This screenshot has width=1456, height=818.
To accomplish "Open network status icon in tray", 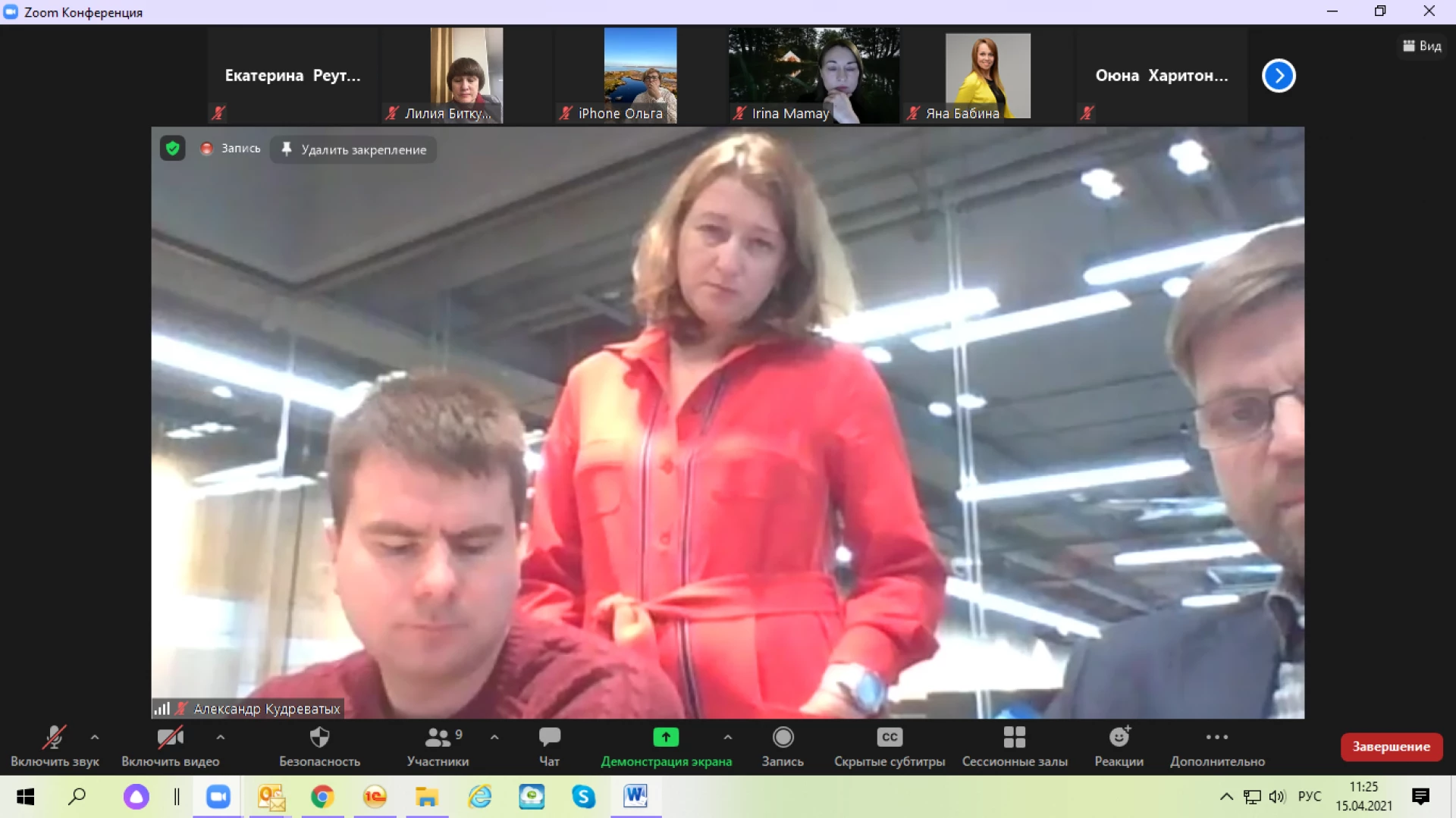I will (1252, 796).
